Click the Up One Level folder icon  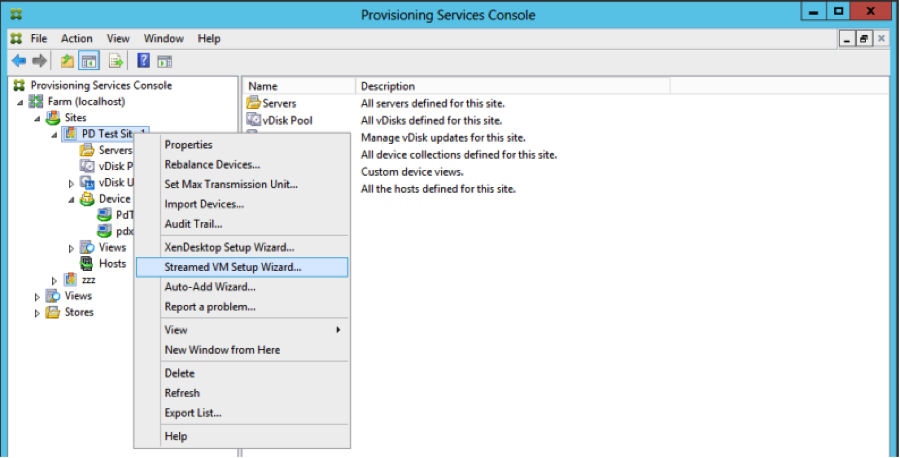pyautogui.click(x=67, y=61)
